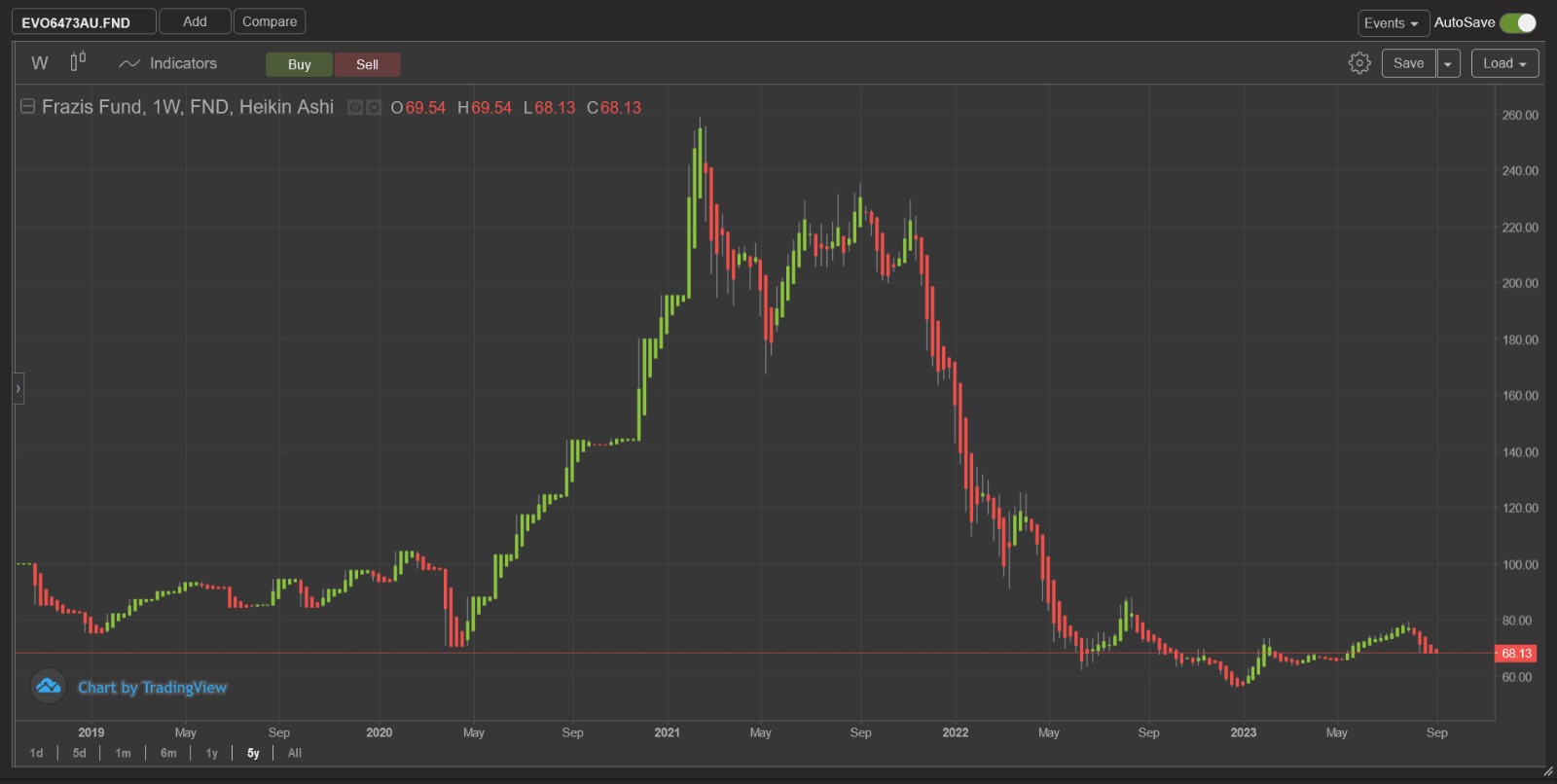Click the Indicators wave line icon

click(128, 63)
